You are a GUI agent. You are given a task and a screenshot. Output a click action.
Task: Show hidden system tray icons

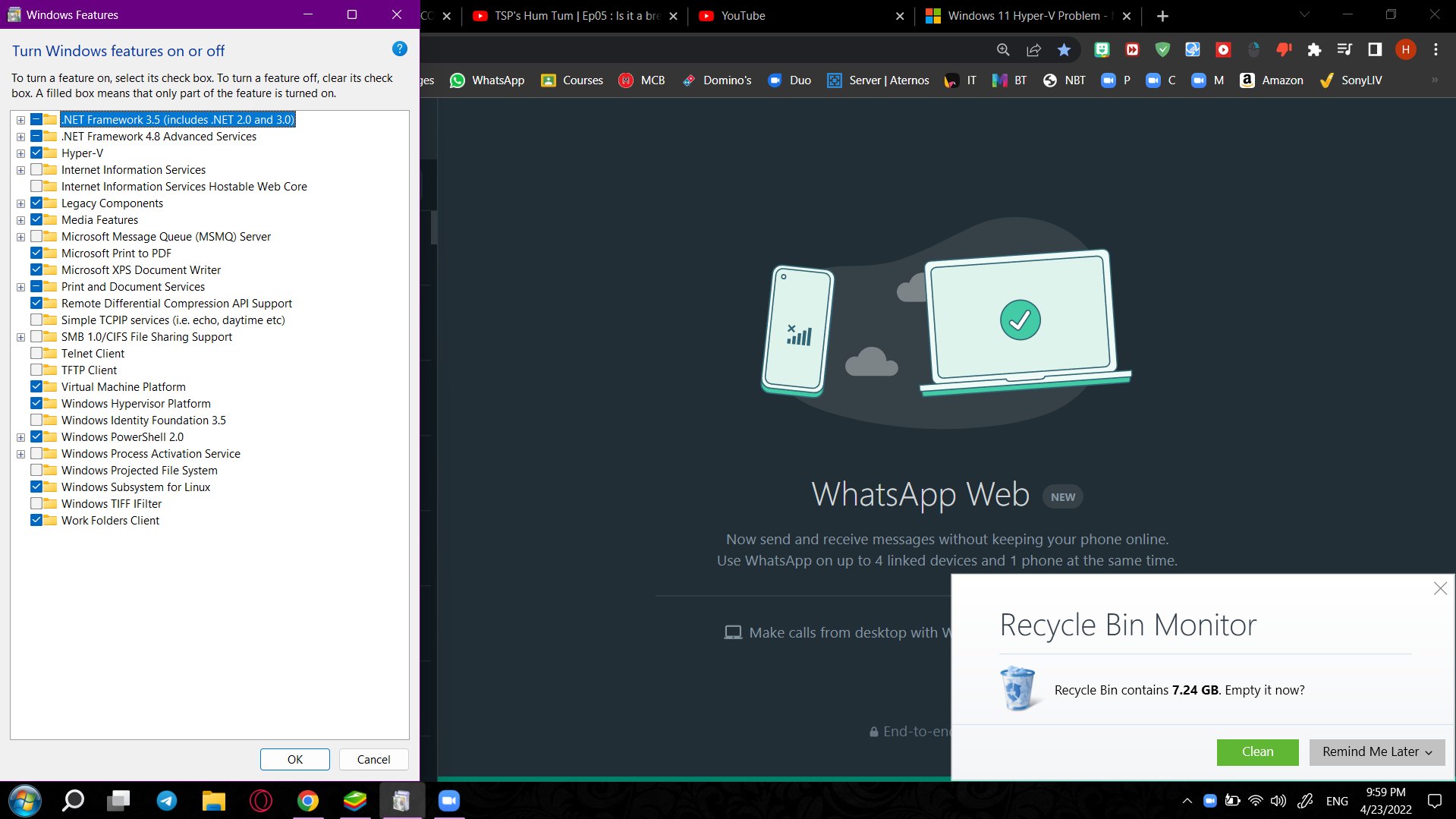1187,801
